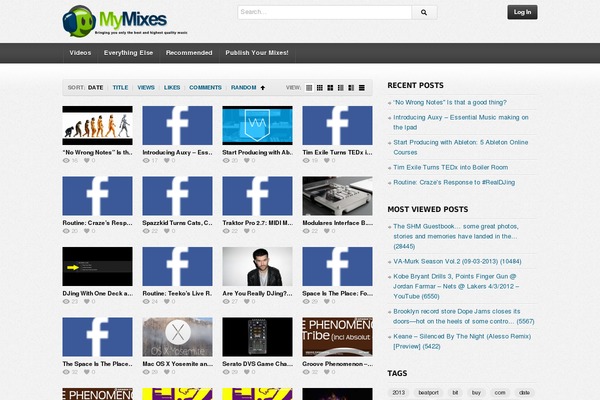
Task: Click the Log In button
Action: 522,12
